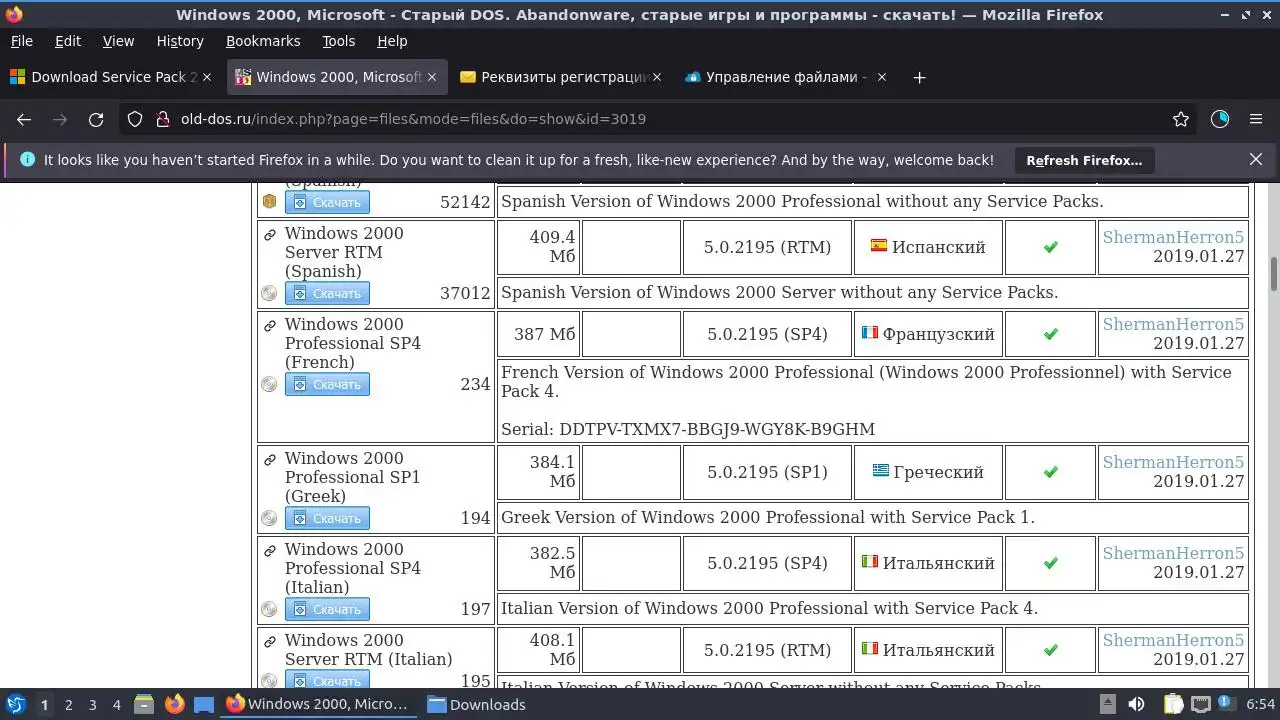Click the CD icon in the Professional SP1 (Greek) row
The width and height of the screenshot is (1280, 720).
pyautogui.click(x=269, y=518)
